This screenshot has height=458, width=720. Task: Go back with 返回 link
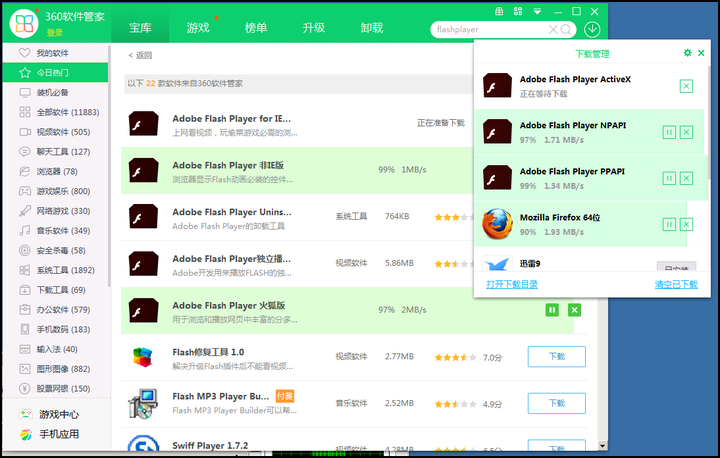(x=140, y=55)
